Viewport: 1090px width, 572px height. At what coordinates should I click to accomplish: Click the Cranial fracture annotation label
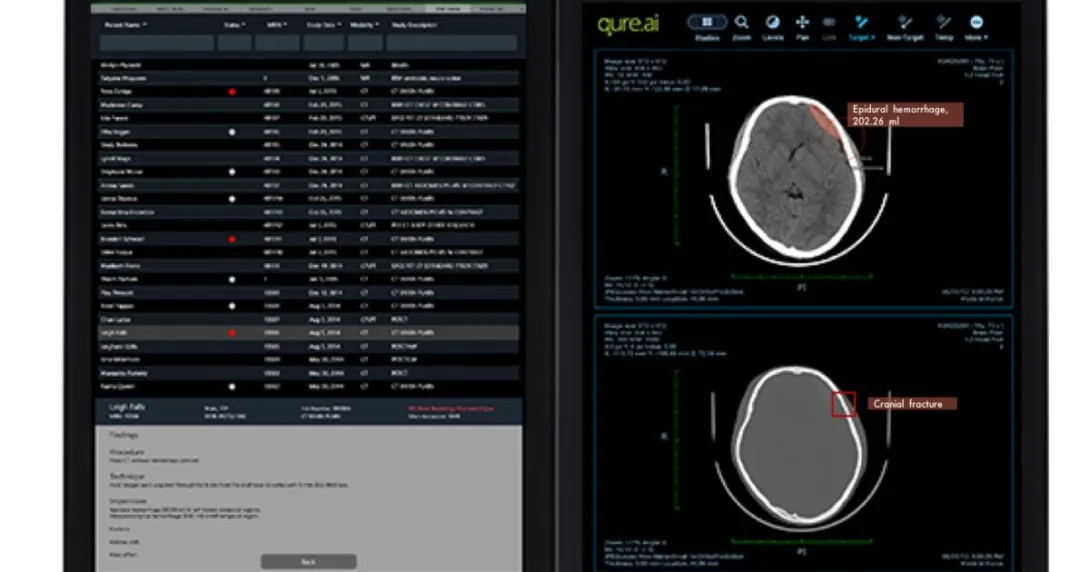click(x=912, y=404)
